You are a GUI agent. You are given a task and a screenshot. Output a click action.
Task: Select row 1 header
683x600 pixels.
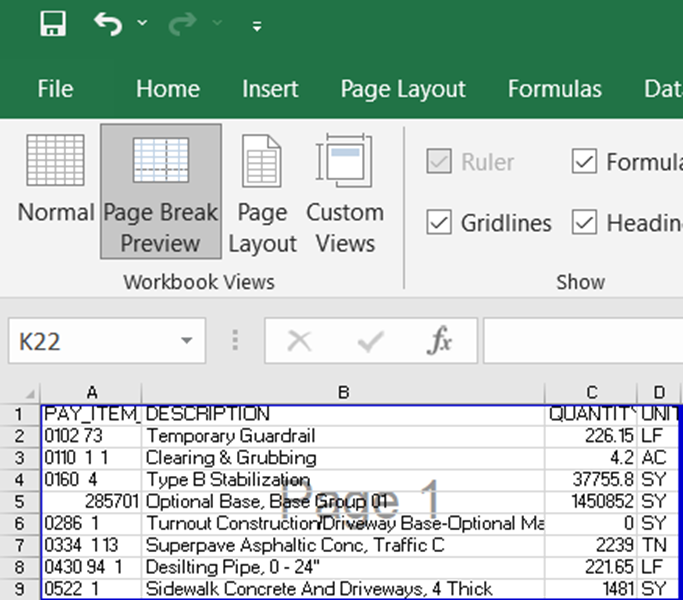pos(20,414)
